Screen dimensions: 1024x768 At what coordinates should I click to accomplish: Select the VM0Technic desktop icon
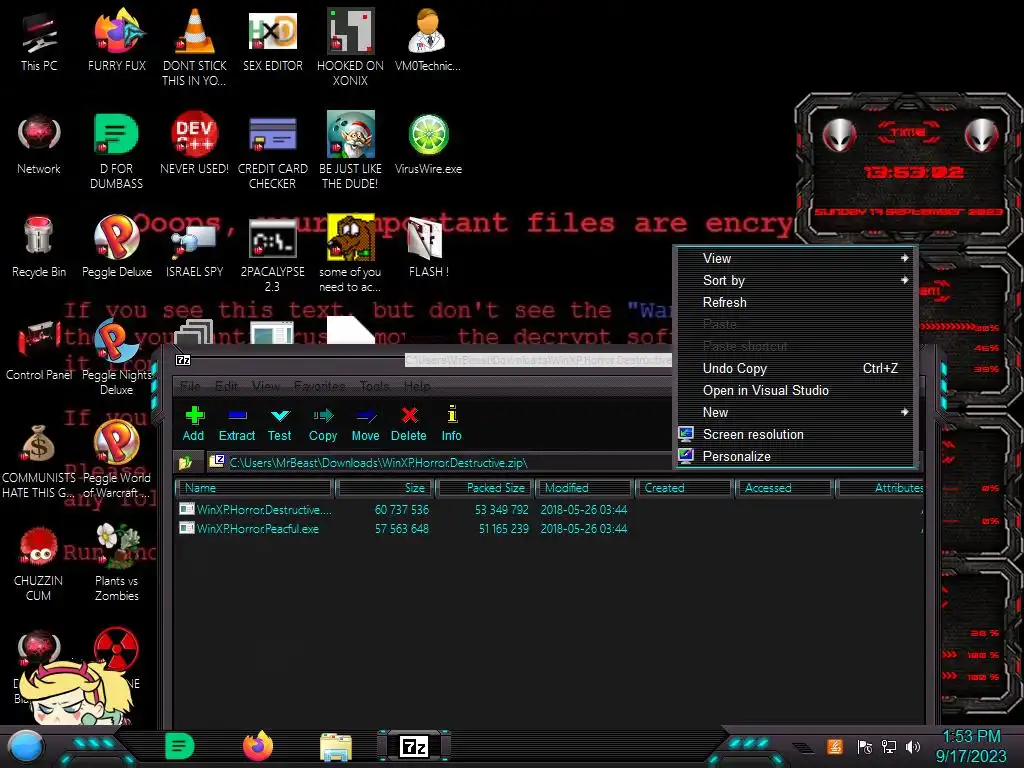pyautogui.click(x=428, y=40)
